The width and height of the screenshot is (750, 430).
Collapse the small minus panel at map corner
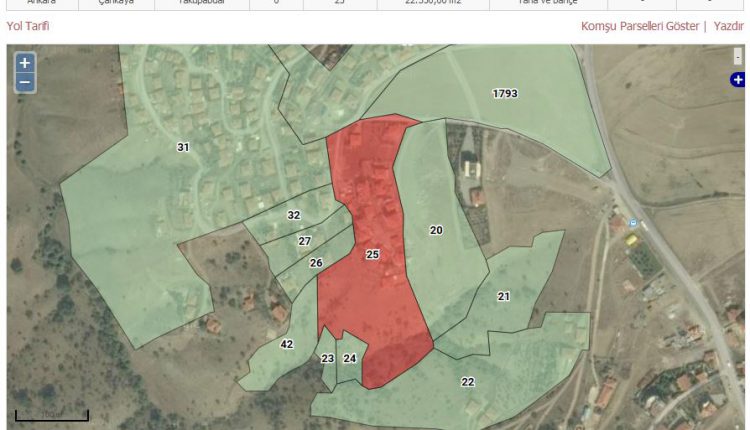coord(738,57)
